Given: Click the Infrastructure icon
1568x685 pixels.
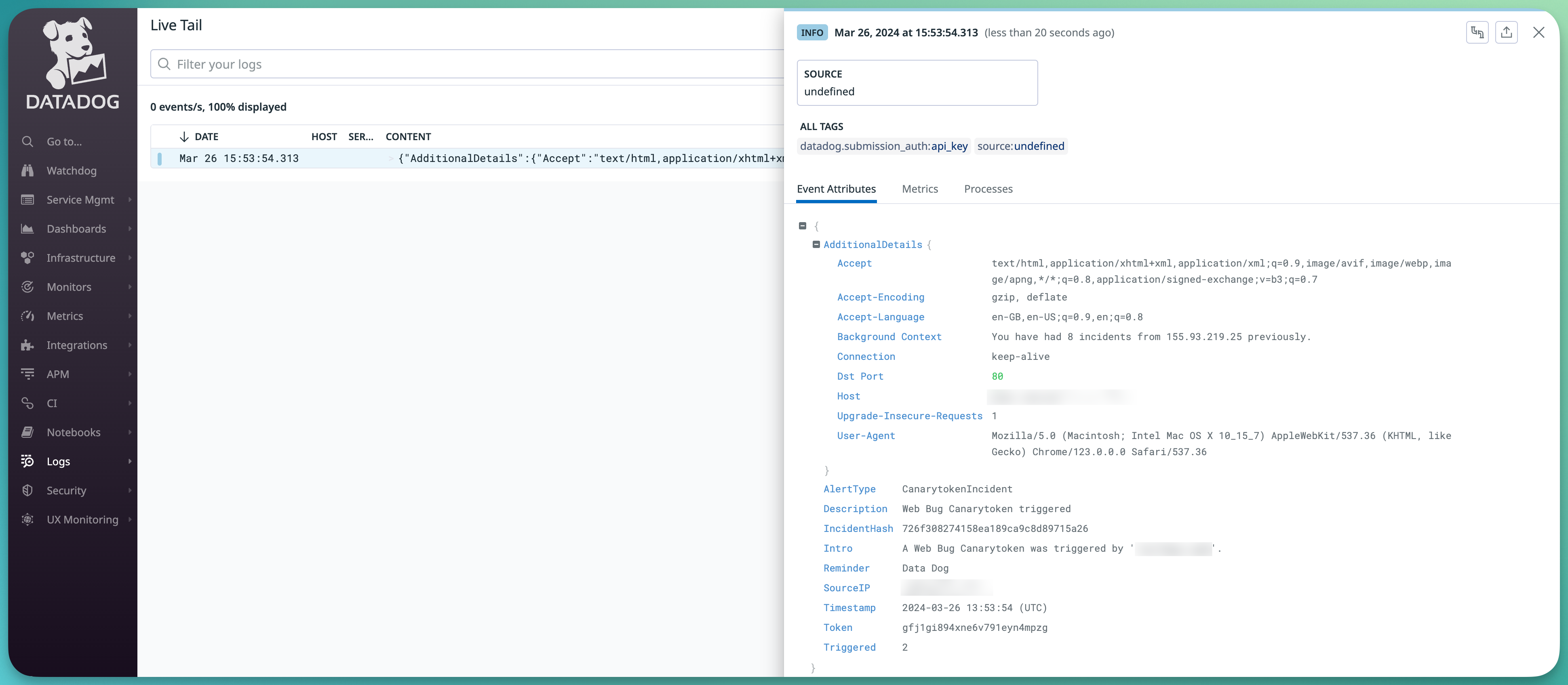Looking at the screenshot, I should (27, 258).
